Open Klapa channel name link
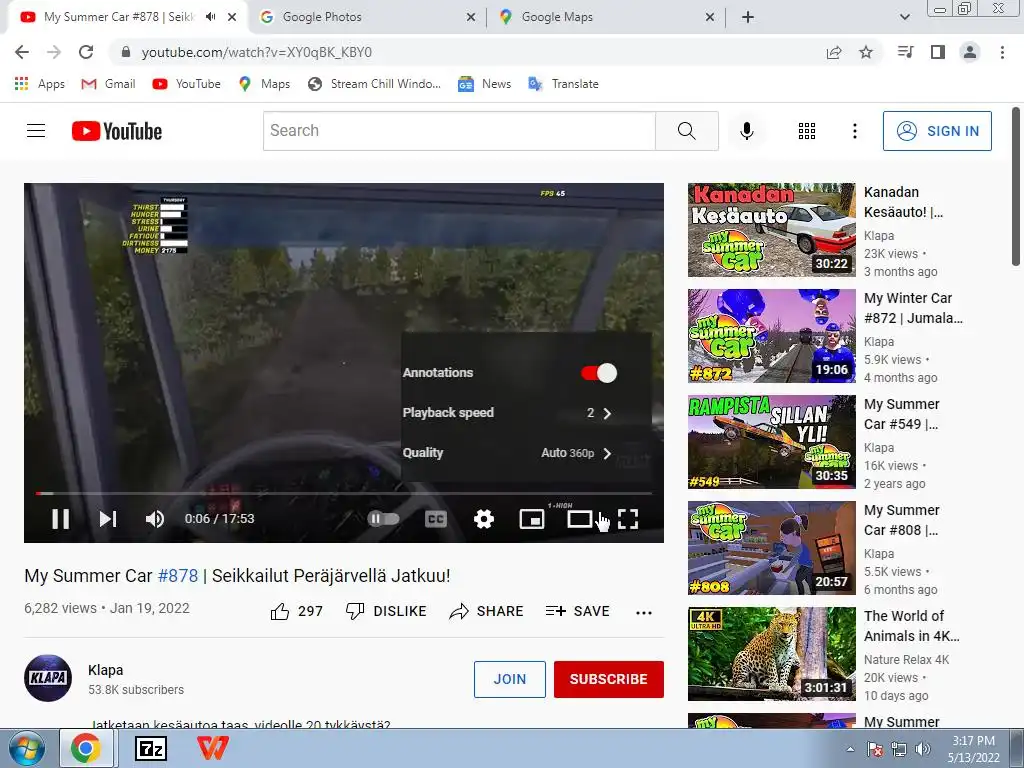 point(106,670)
